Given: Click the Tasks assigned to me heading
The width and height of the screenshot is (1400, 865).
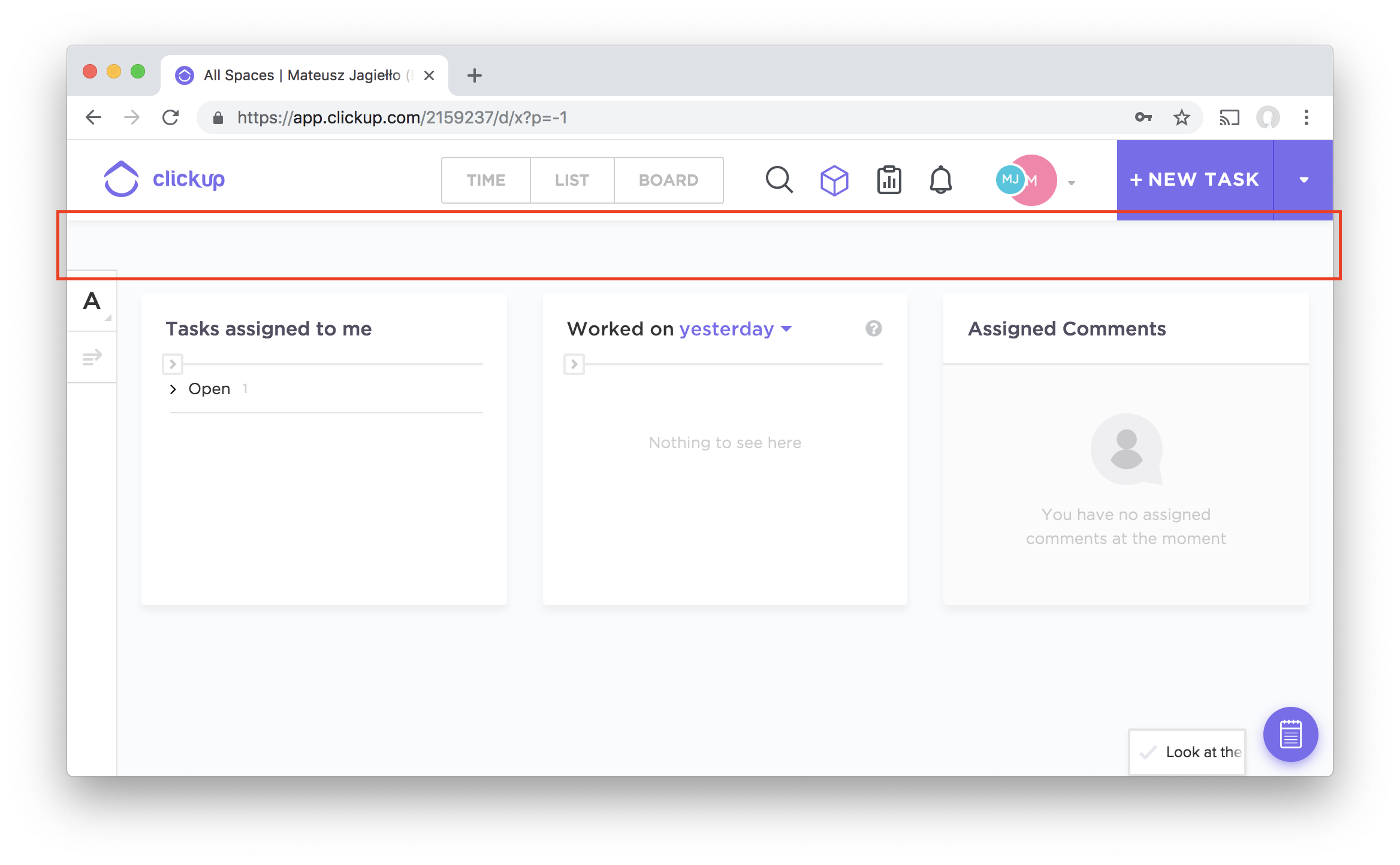Looking at the screenshot, I should 268,328.
